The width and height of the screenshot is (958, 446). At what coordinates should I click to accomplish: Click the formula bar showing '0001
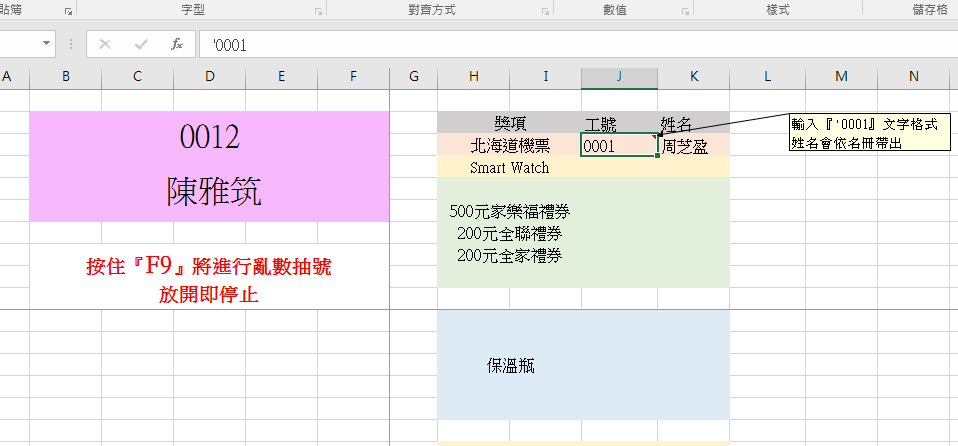click(x=578, y=45)
